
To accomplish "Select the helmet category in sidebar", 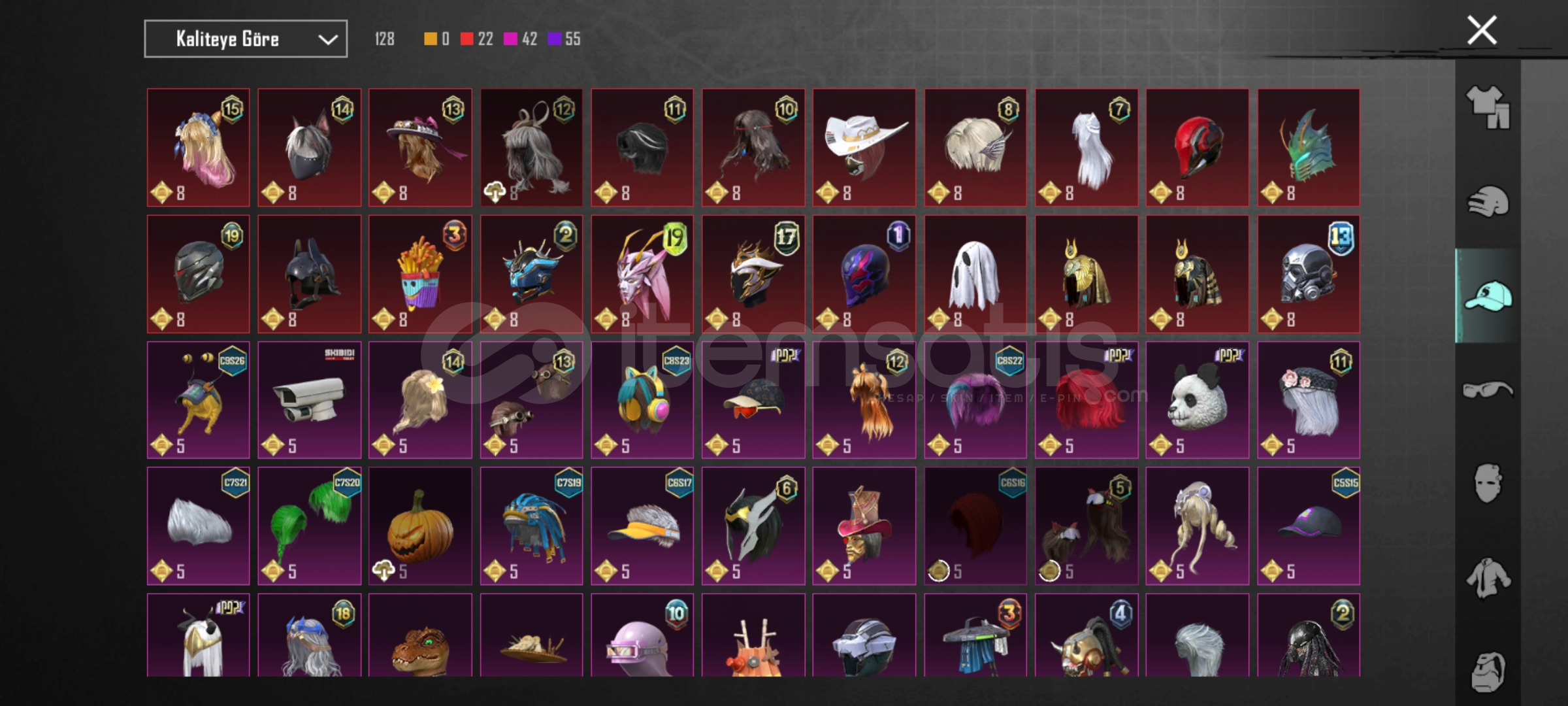I will point(1488,201).
